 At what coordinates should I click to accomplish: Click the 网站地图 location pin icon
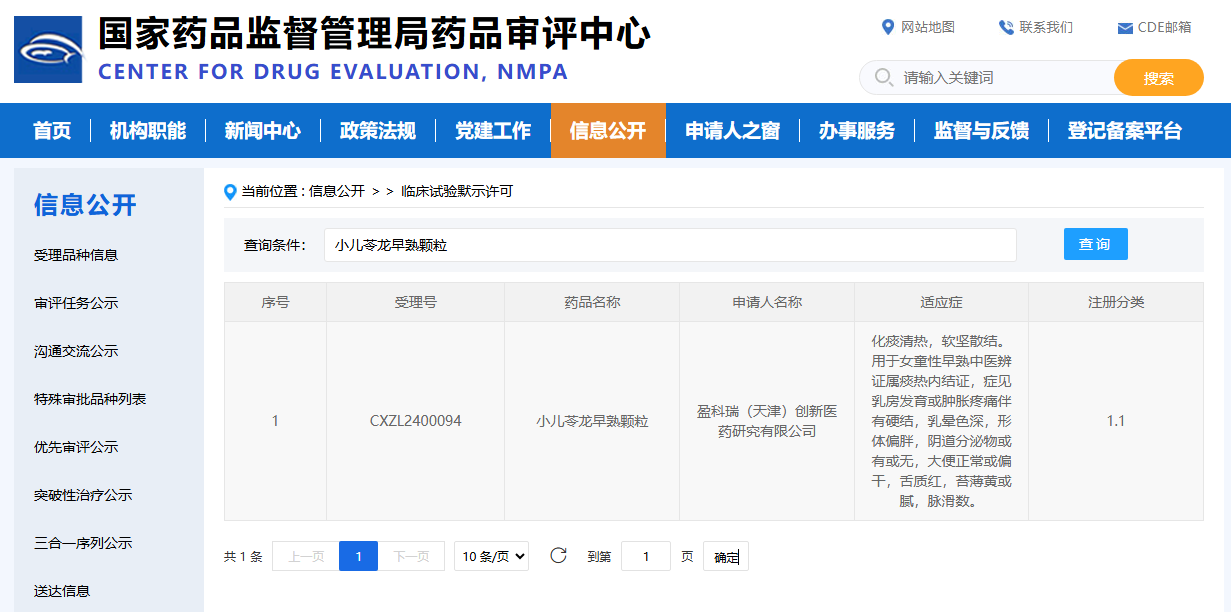pos(887,27)
